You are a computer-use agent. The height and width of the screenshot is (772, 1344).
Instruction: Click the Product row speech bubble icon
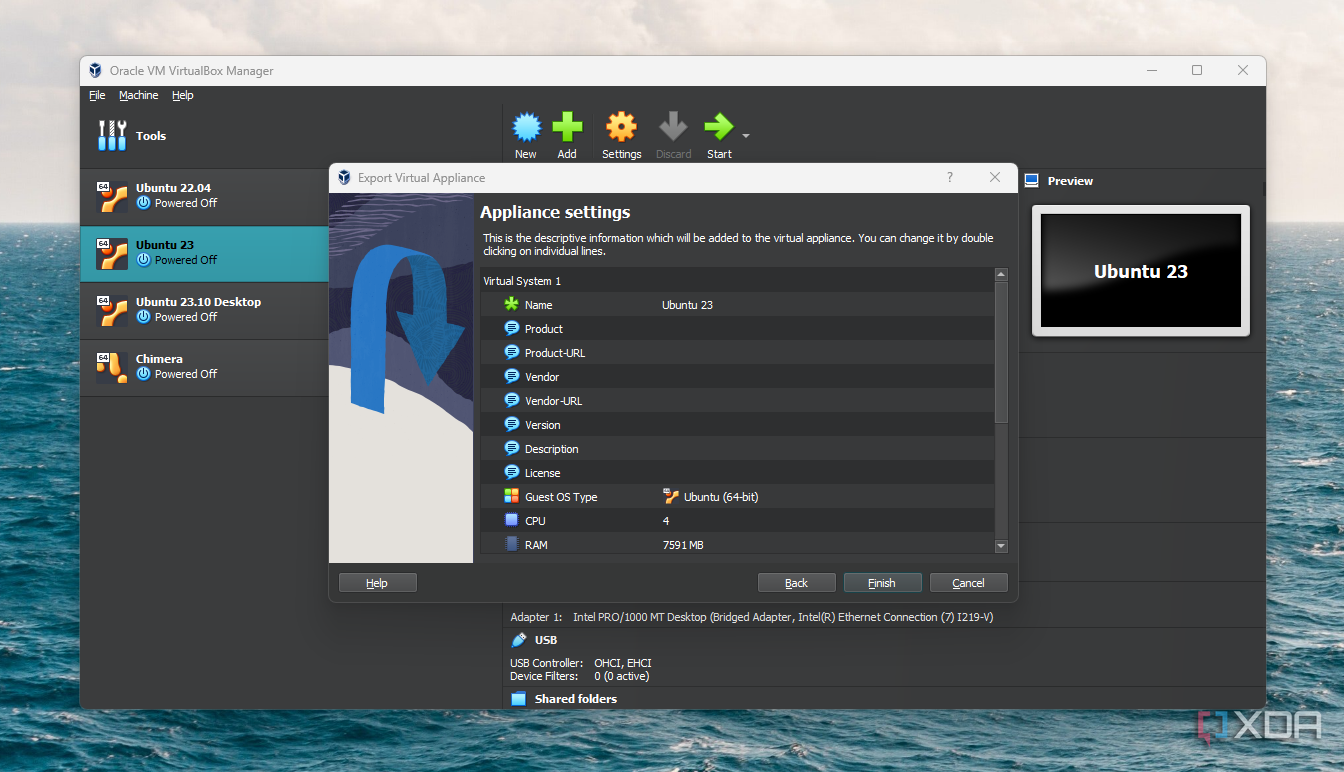pos(512,328)
